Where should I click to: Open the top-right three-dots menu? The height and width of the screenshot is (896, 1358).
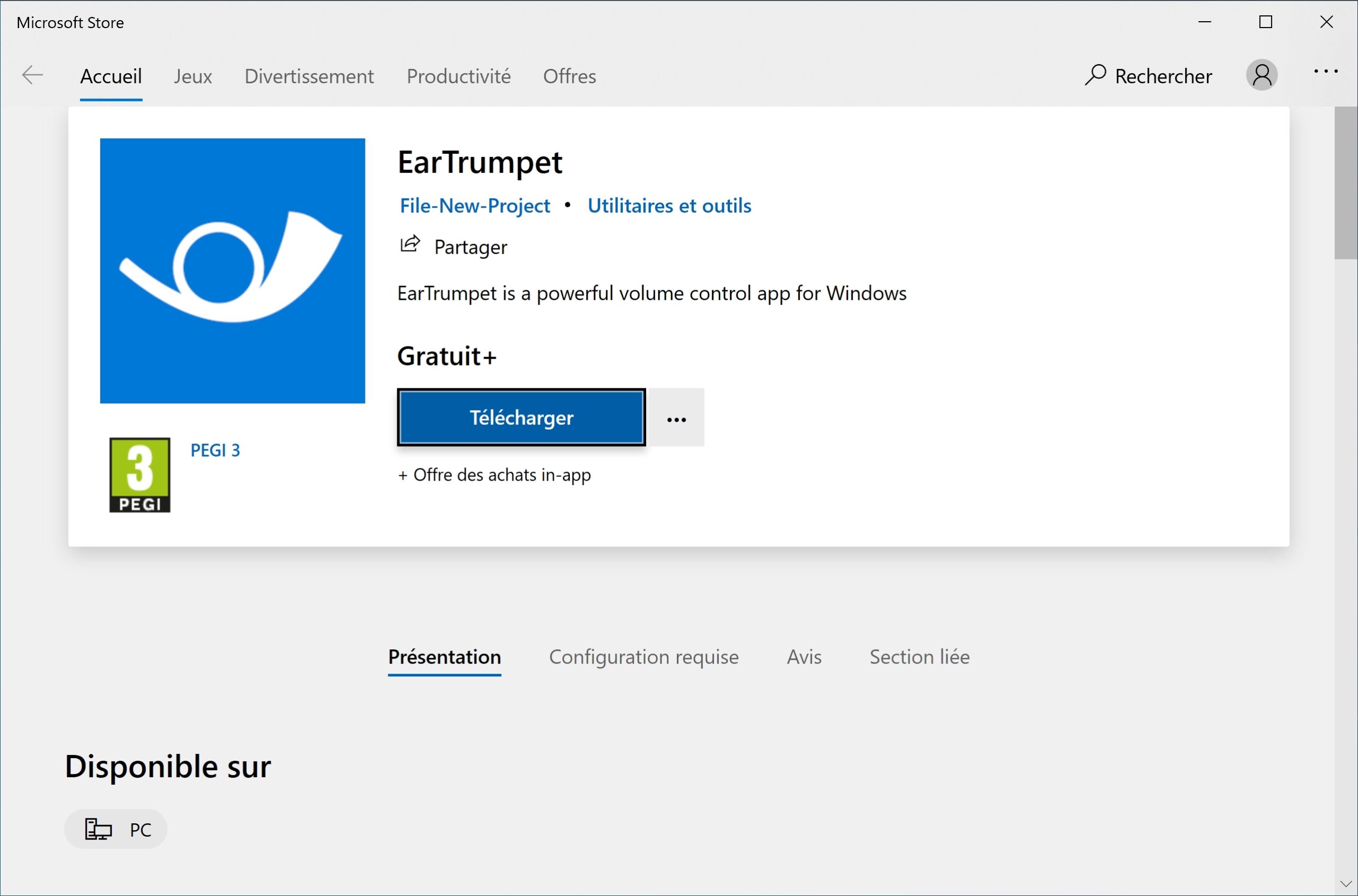tap(1326, 72)
